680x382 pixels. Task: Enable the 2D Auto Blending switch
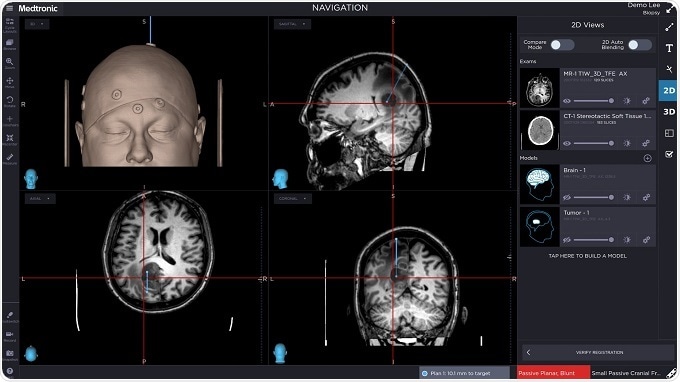click(x=640, y=45)
